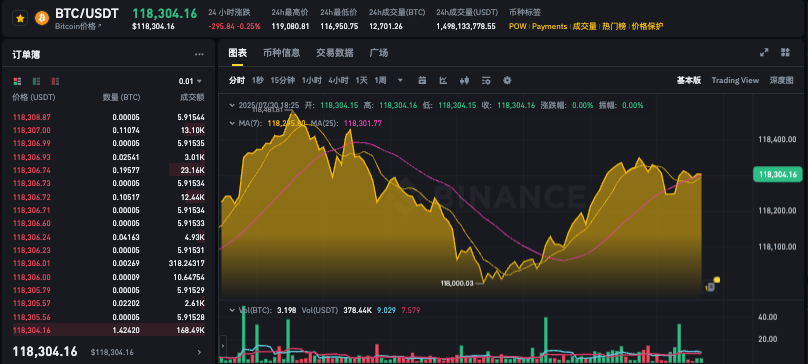Click sell order price 118,307.00
This screenshot has width=808, height=364.
31,130
